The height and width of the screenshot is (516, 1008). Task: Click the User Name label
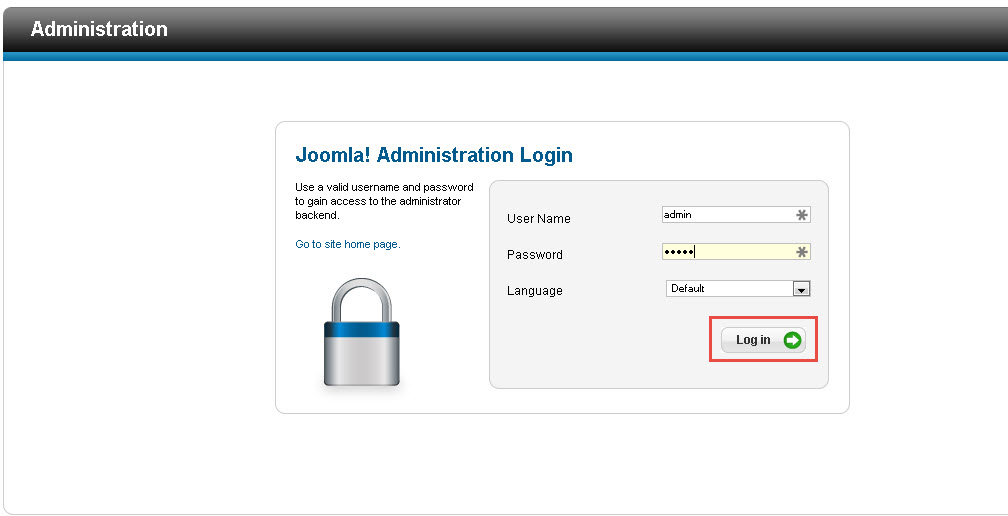pyautogui.click(x=539, y=218)
